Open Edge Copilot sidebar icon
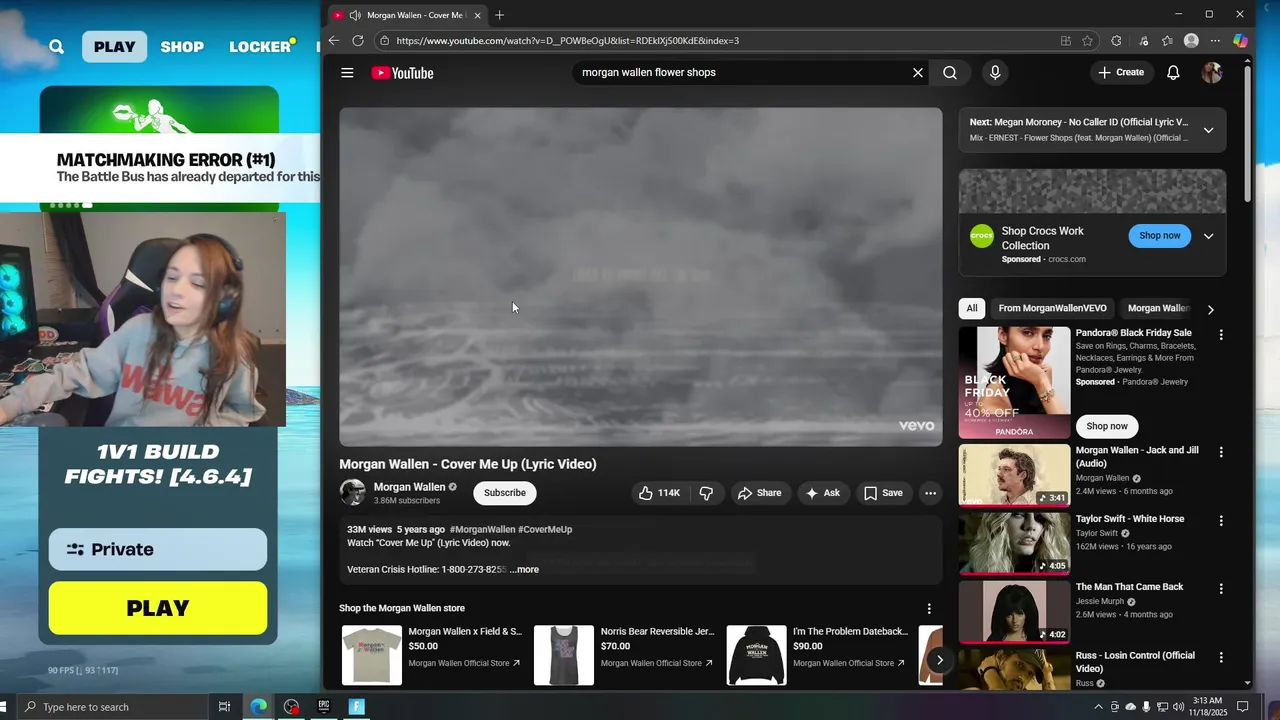The image size is (1280, 720). pos(1240,41)
